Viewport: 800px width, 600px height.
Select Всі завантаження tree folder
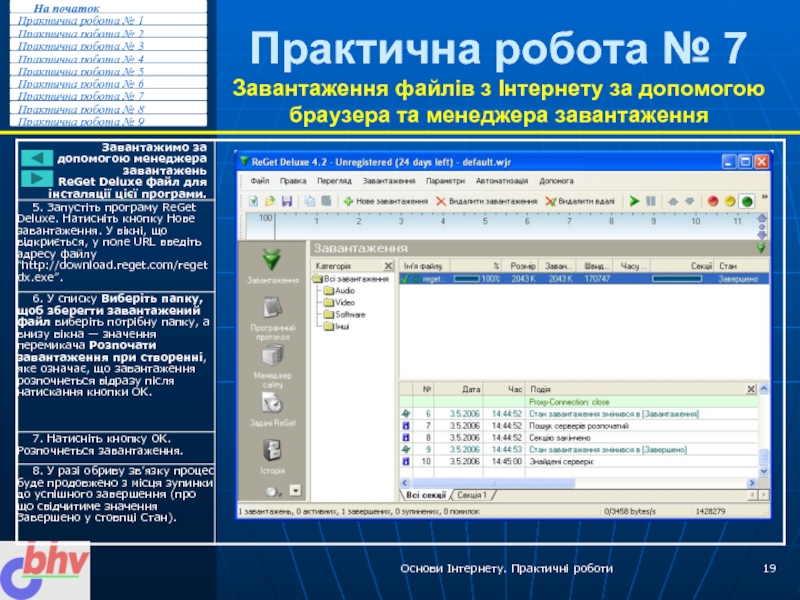click(351, 279)
